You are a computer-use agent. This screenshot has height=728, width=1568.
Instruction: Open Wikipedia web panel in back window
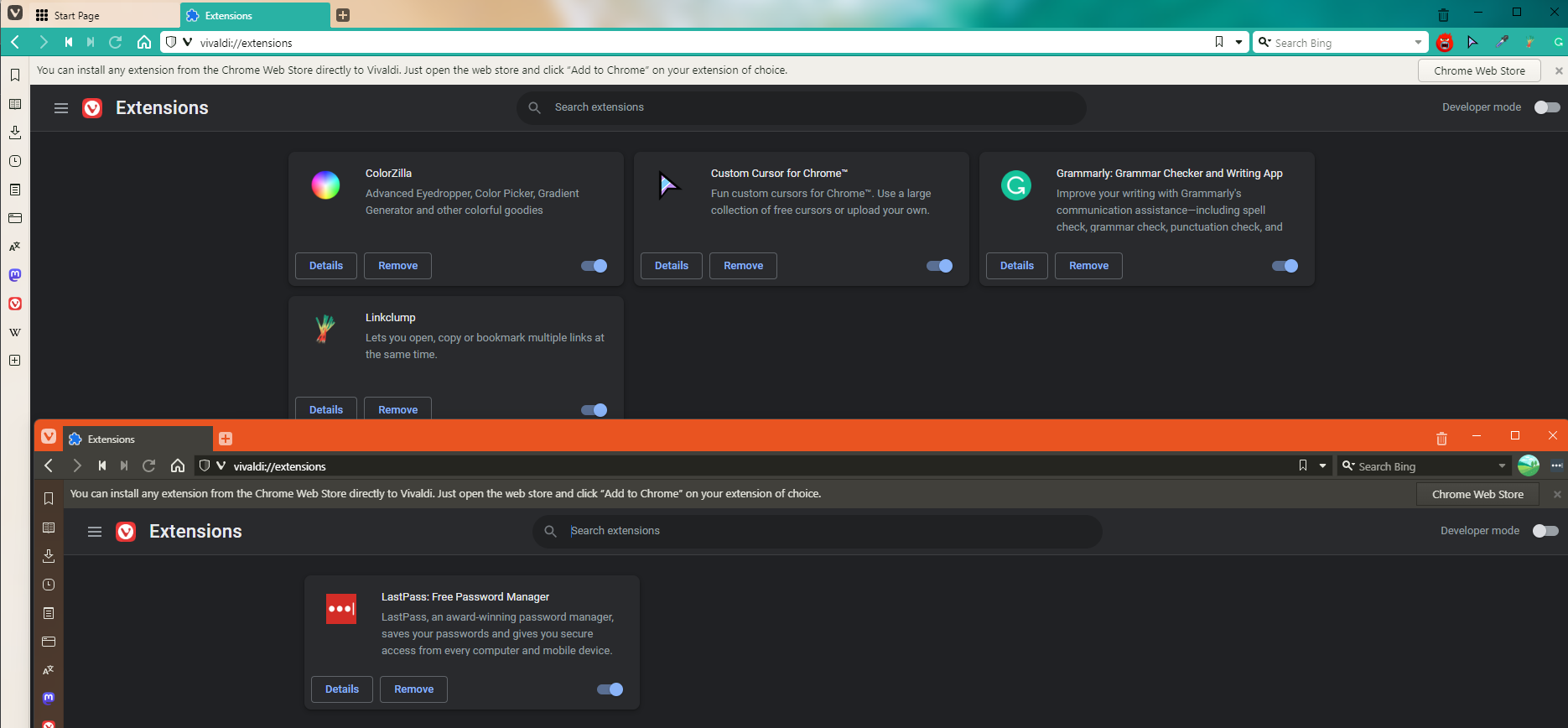[15, 332]
